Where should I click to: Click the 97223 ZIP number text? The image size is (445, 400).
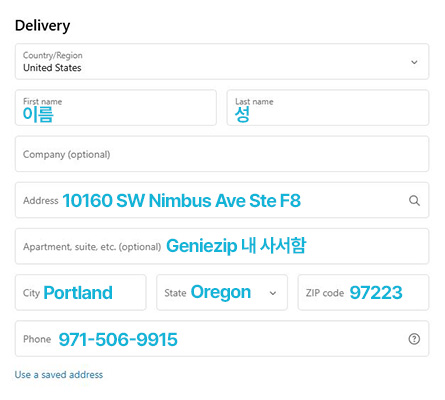pyautogui.click(x=376, y=293)
